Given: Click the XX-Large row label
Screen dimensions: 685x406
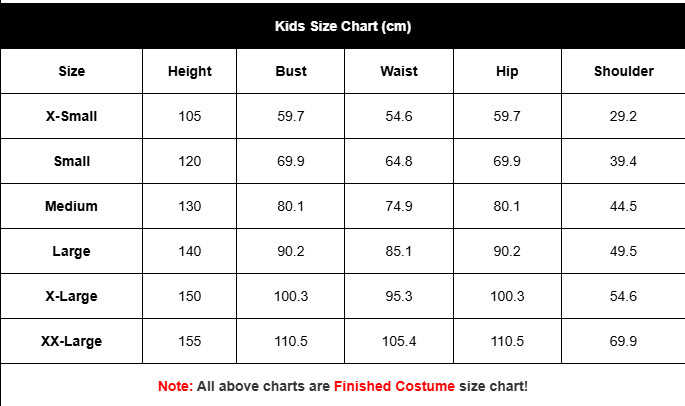Looking at the screenshot, I should (72, 341).
